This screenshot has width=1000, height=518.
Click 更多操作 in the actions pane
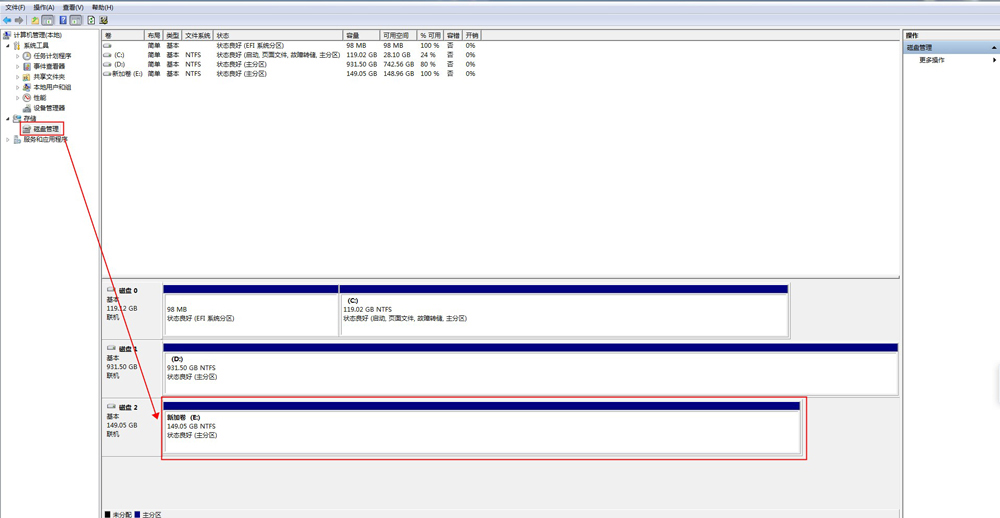click(x=932, y=60)
